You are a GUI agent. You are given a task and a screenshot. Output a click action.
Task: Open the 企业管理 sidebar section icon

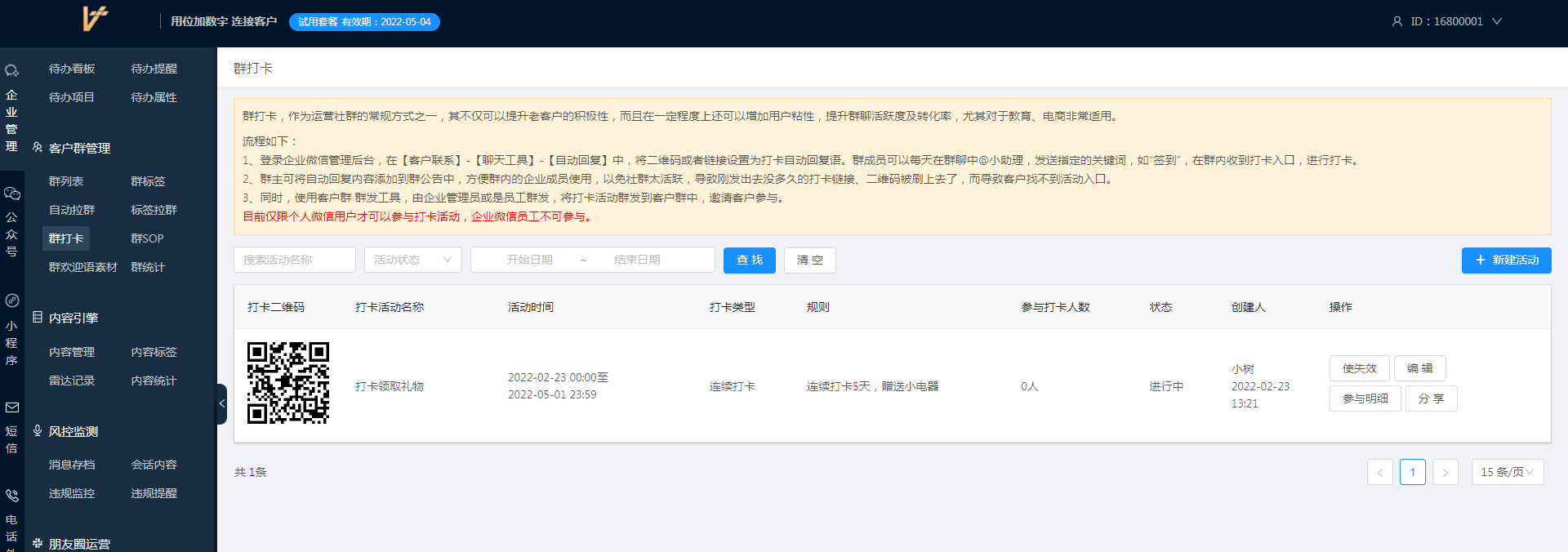11,71
